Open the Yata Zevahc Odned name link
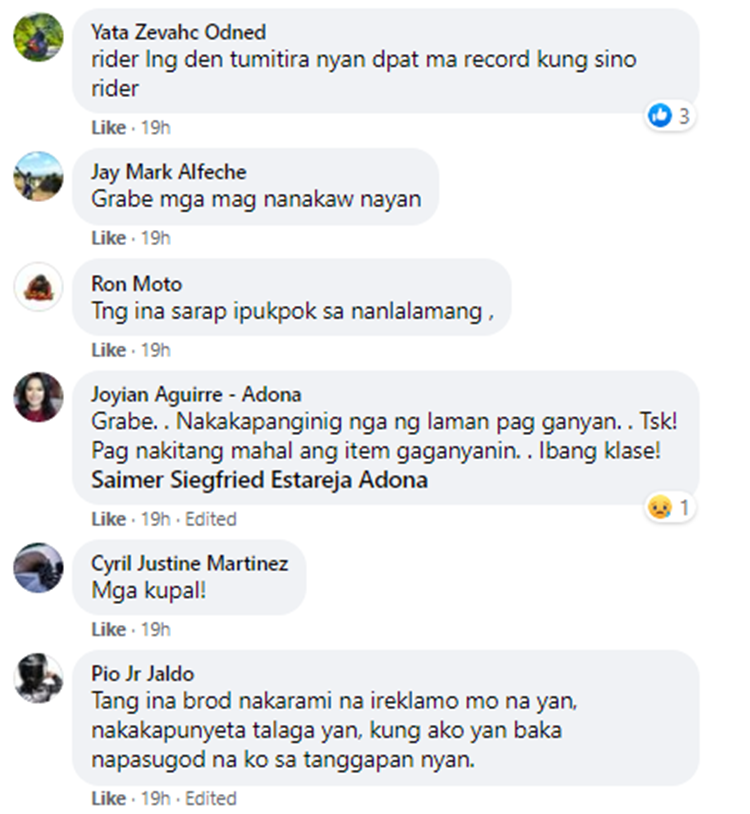 coord(179,32)
